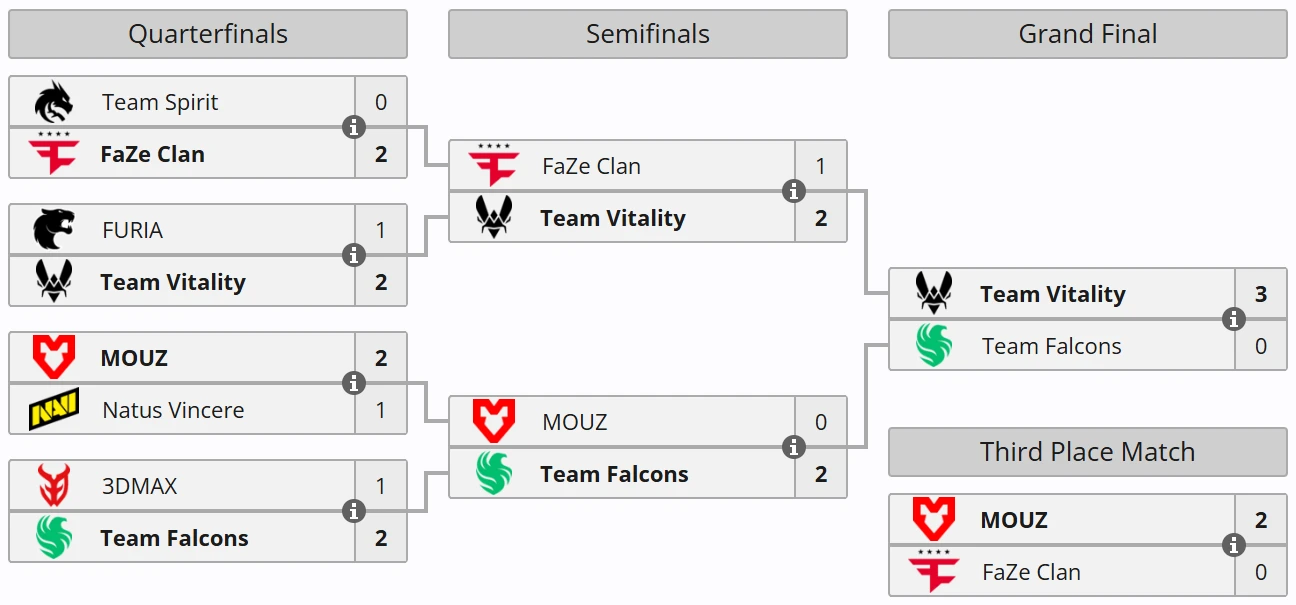
Task: Click the Natus Vincere yellow logo
Action: [53, 410]
